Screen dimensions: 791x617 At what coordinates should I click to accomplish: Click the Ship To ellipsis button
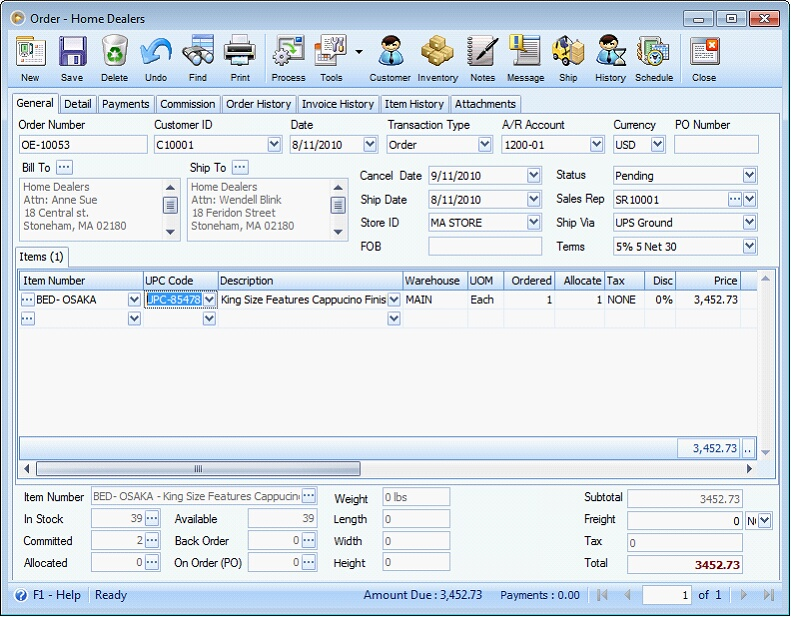[240, 167]
